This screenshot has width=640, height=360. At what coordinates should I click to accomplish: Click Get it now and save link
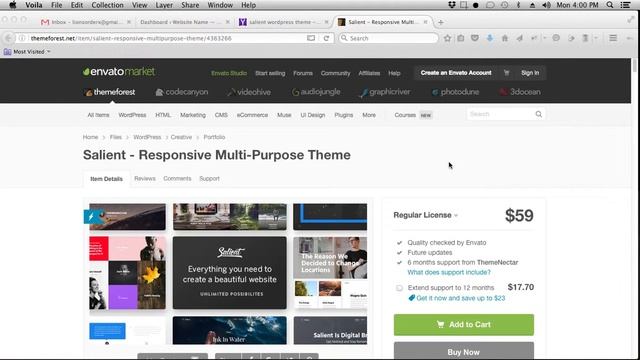pyautogui.click(x=460, y=298)
